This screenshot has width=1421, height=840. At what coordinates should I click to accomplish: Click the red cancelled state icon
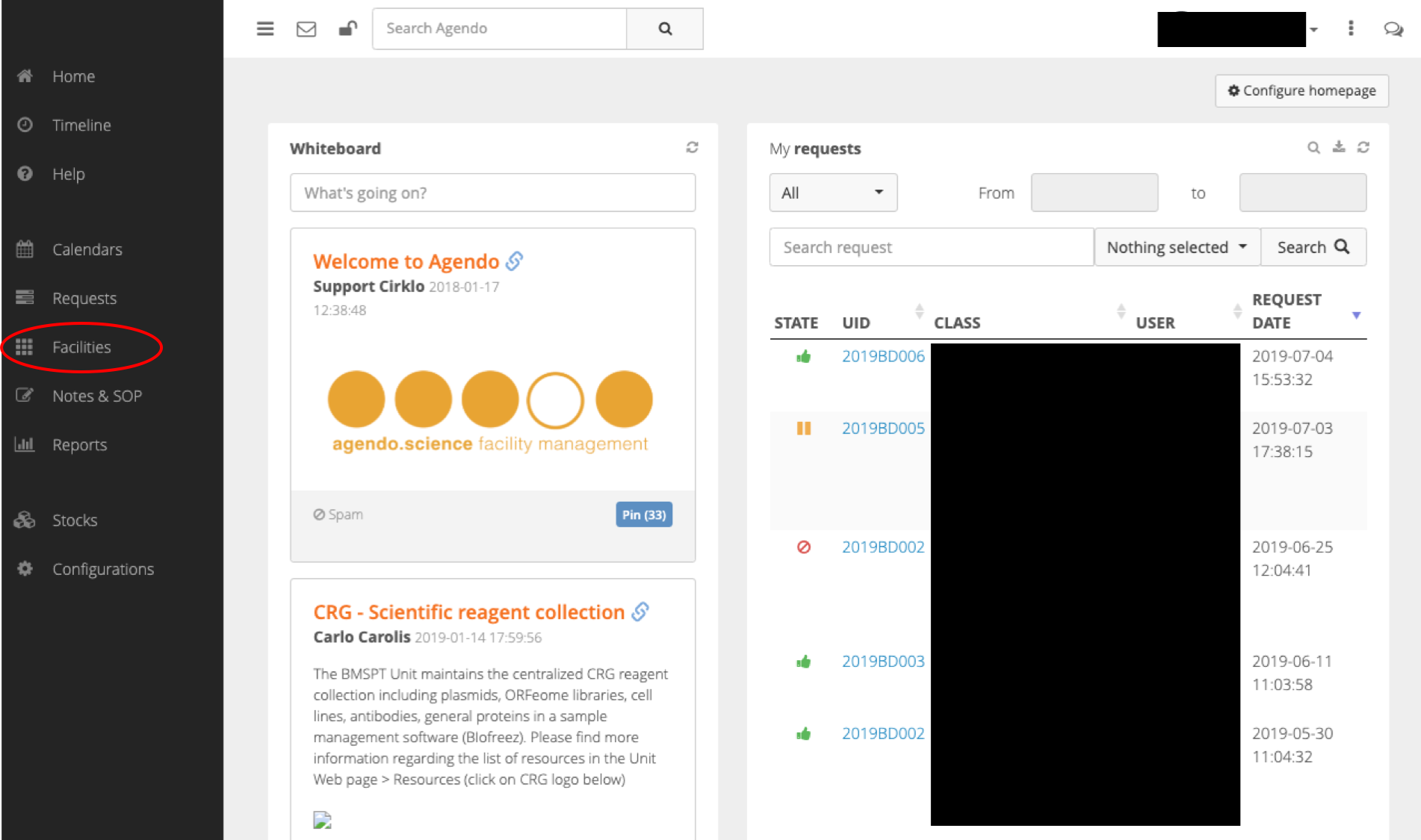click(804, 547)
